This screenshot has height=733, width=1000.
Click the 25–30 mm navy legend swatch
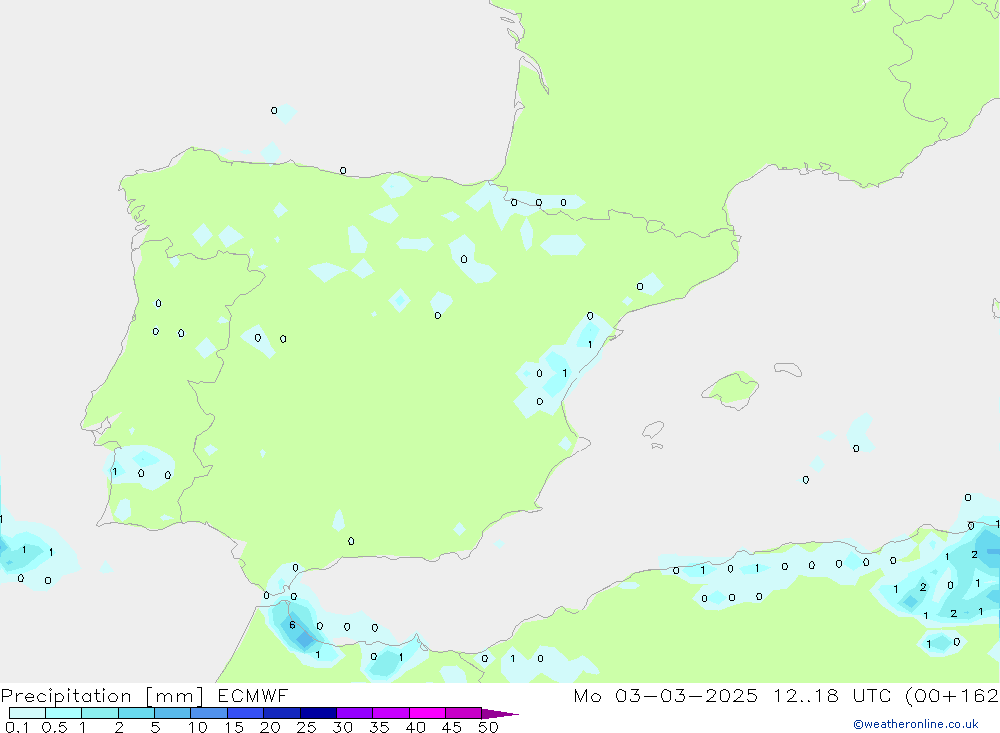coord(318,713)
